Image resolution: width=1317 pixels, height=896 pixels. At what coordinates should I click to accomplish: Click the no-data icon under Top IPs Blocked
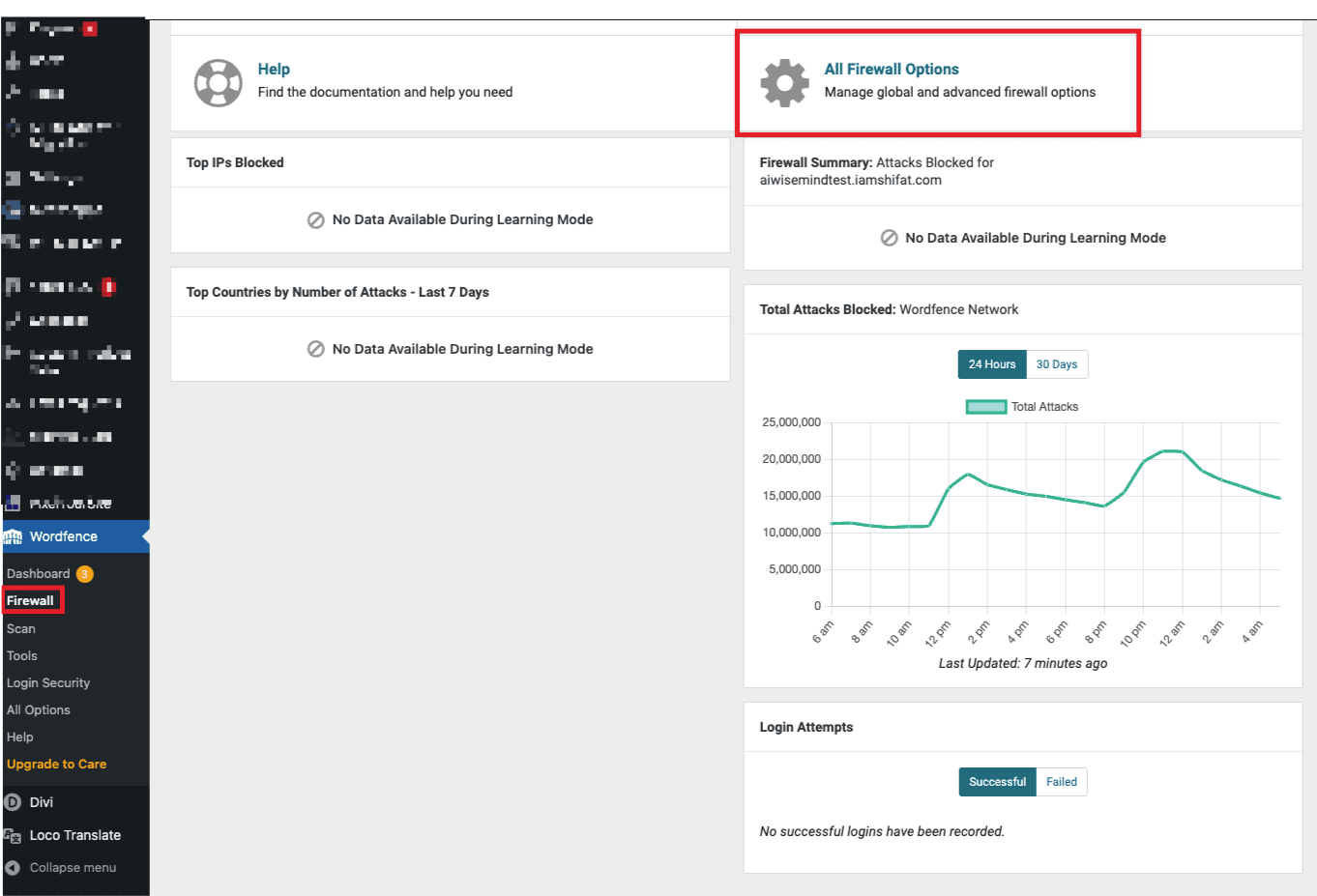[x=316, y=219]
